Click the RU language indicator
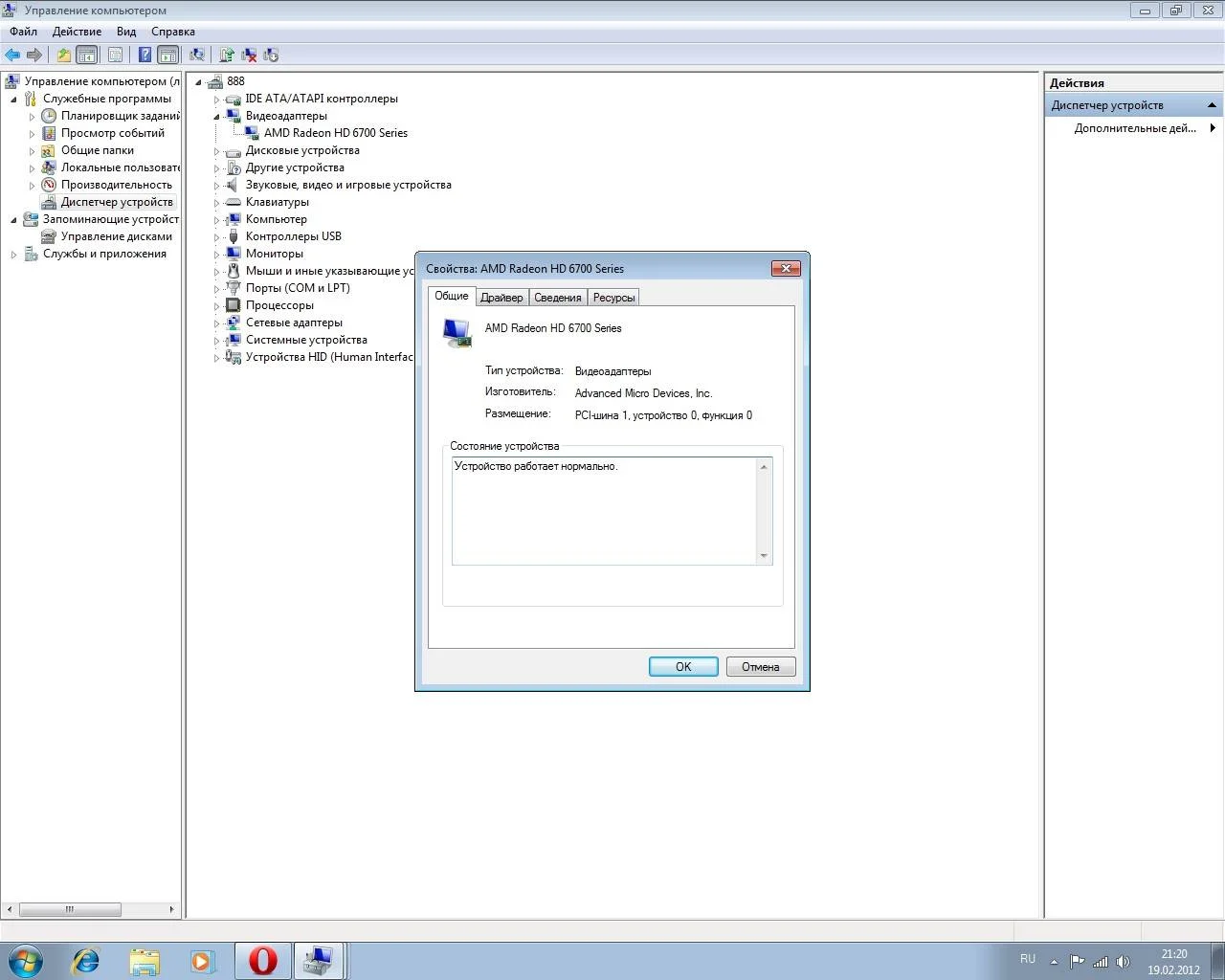The image size is (1225, 980). (1028, 959)
